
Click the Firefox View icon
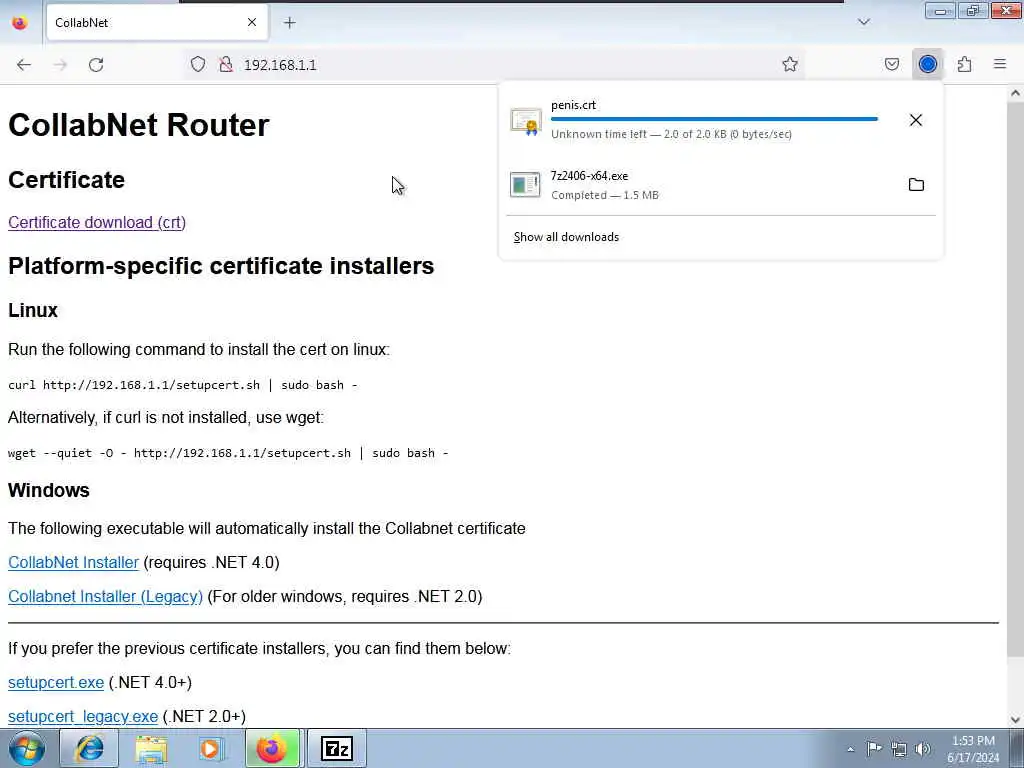pos(20,23)
